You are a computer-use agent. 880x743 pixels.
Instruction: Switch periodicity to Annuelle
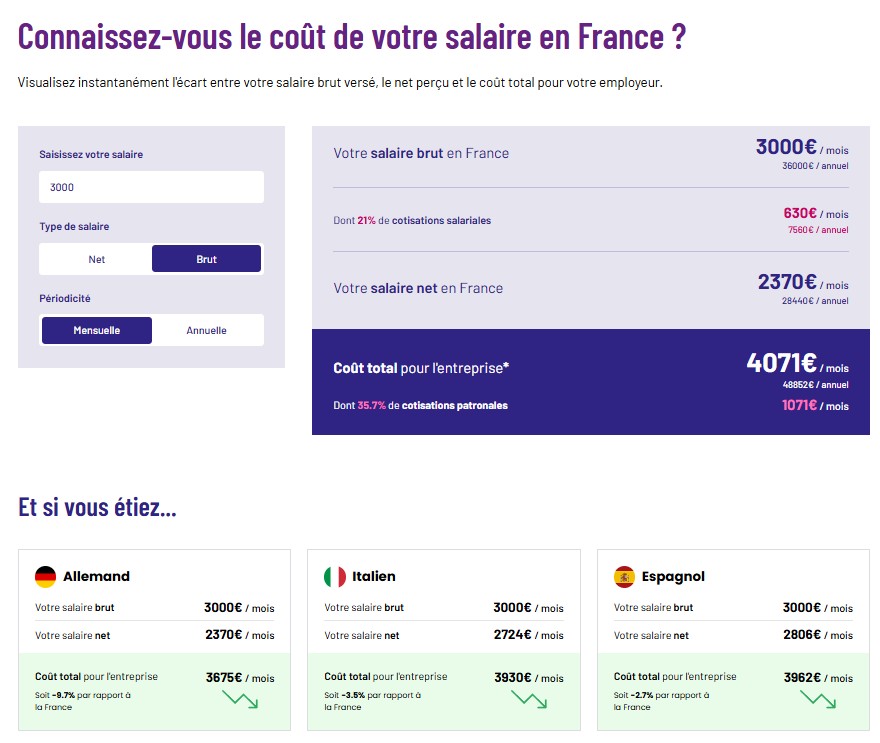(206, 330)
